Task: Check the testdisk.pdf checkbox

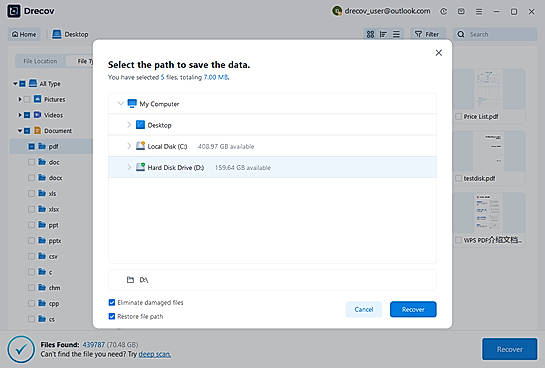Action: click(x=458, y=178)
